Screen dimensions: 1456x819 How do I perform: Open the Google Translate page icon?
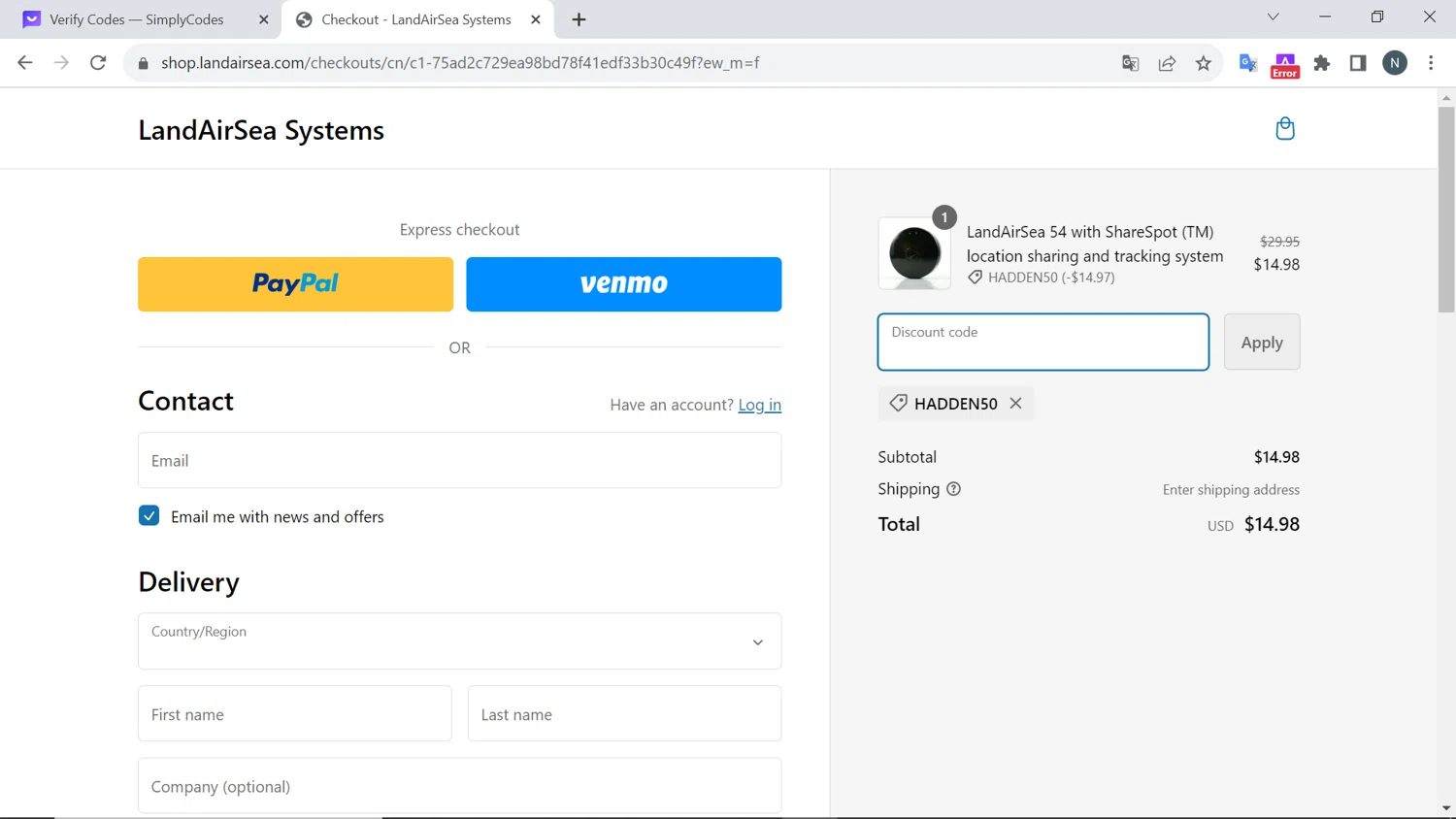click(1130, 63)
